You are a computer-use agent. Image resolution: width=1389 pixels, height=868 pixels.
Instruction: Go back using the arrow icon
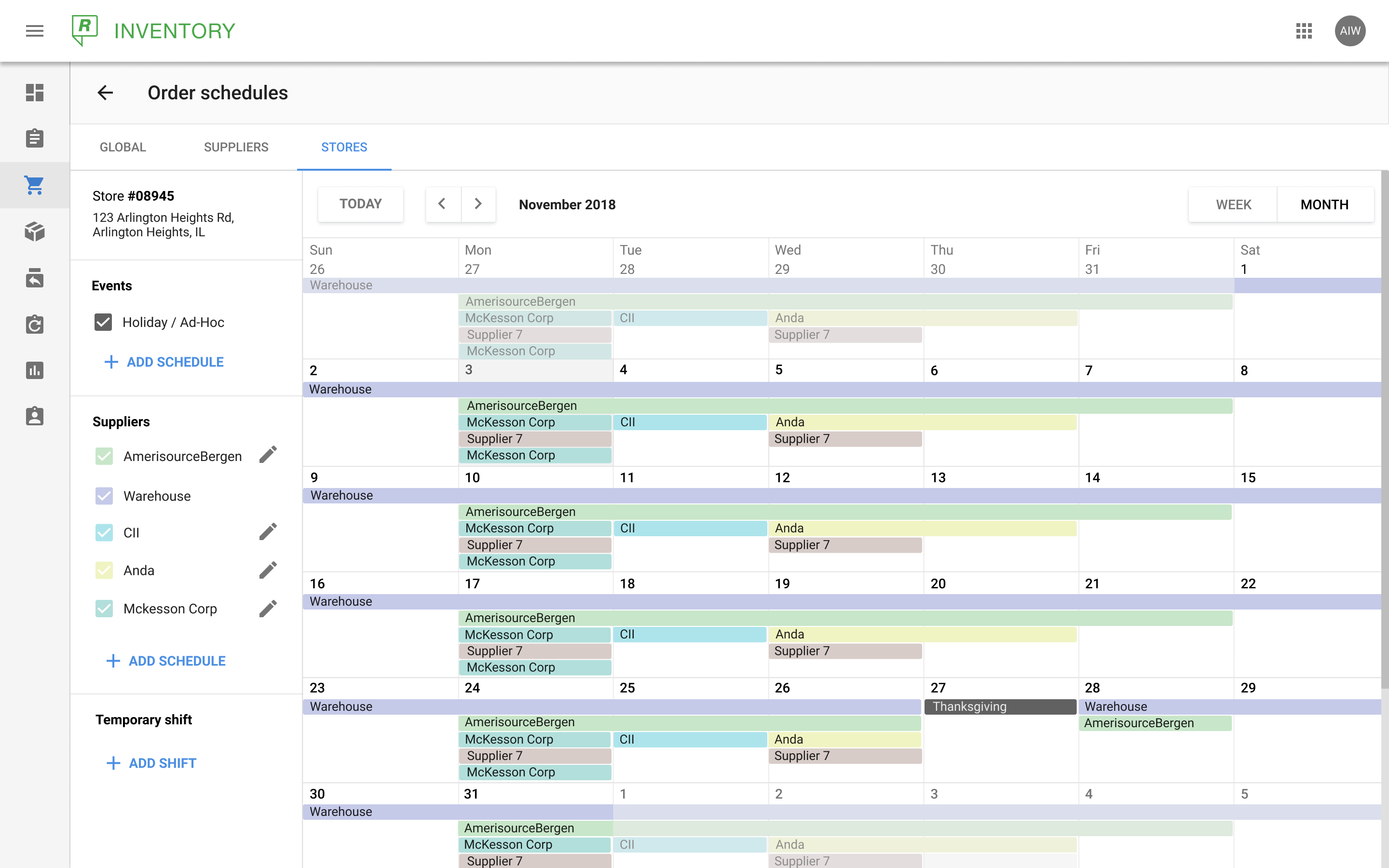105,93
